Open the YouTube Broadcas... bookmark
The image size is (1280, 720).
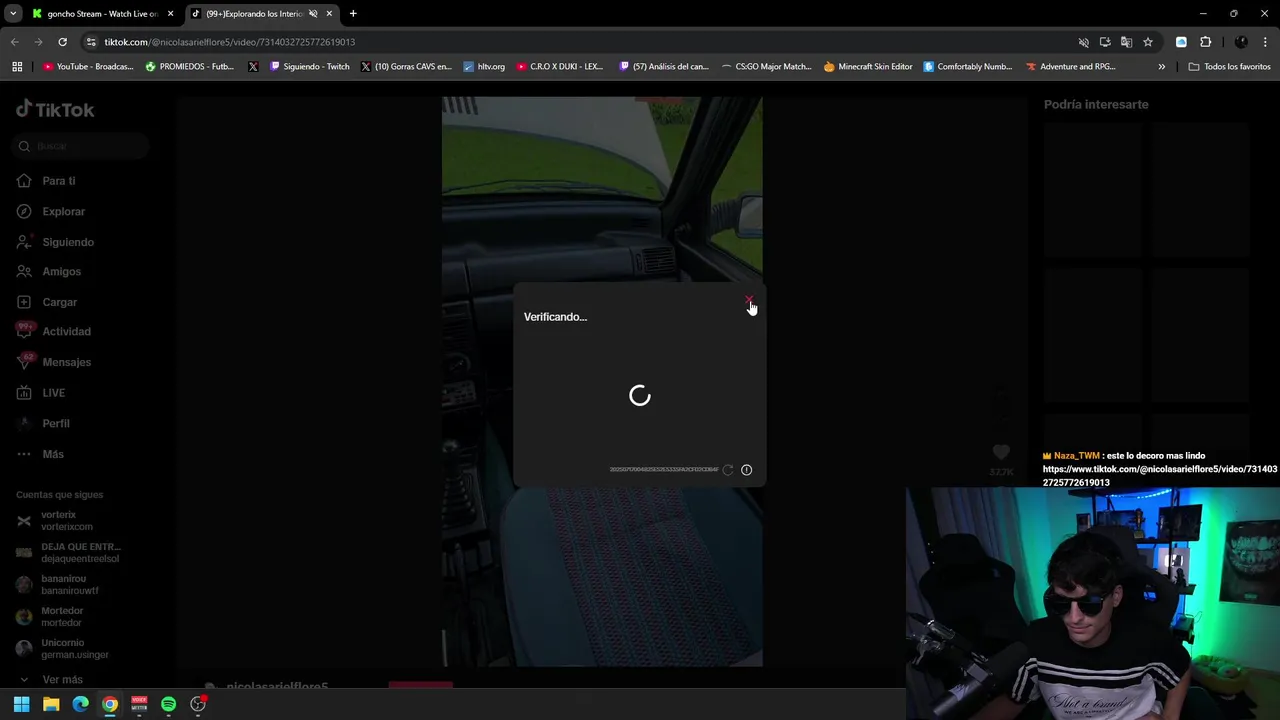88,67
